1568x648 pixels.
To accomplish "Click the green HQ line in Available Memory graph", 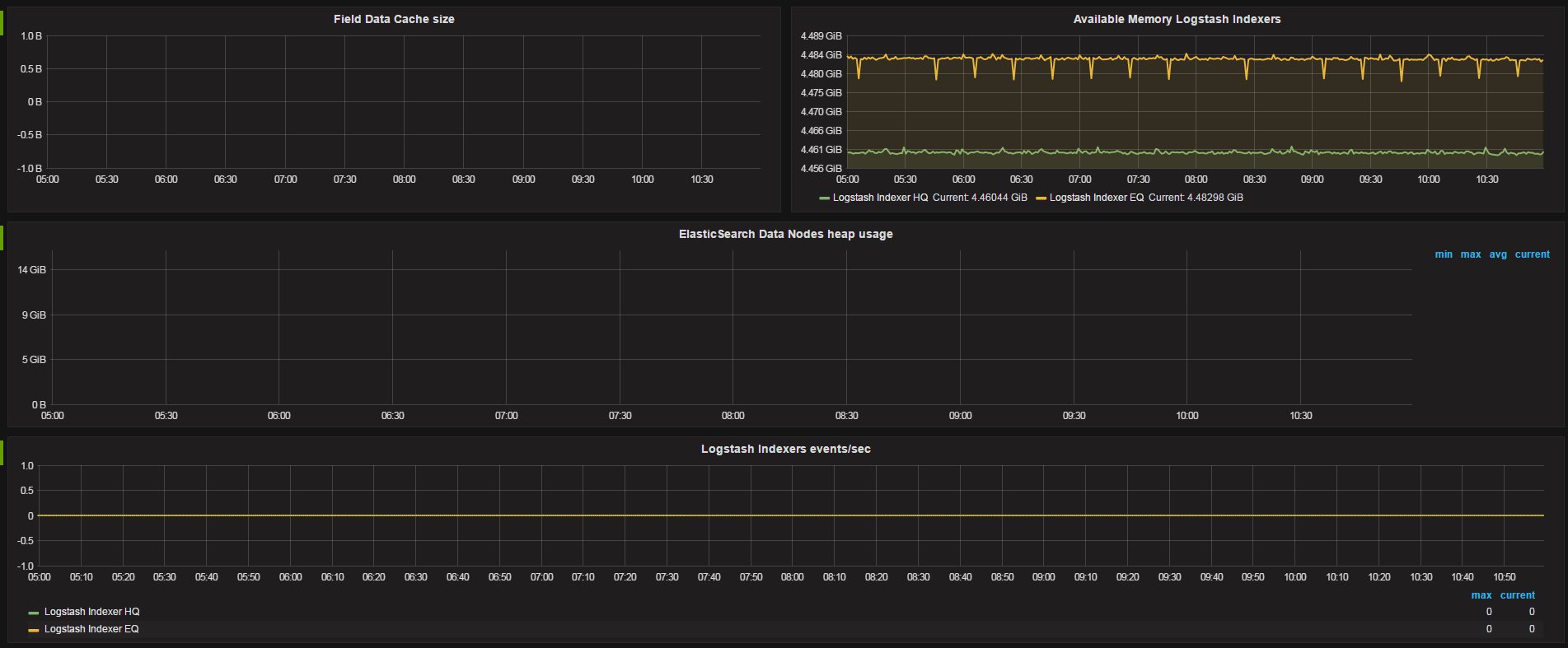I will [x=1195, y=152].
